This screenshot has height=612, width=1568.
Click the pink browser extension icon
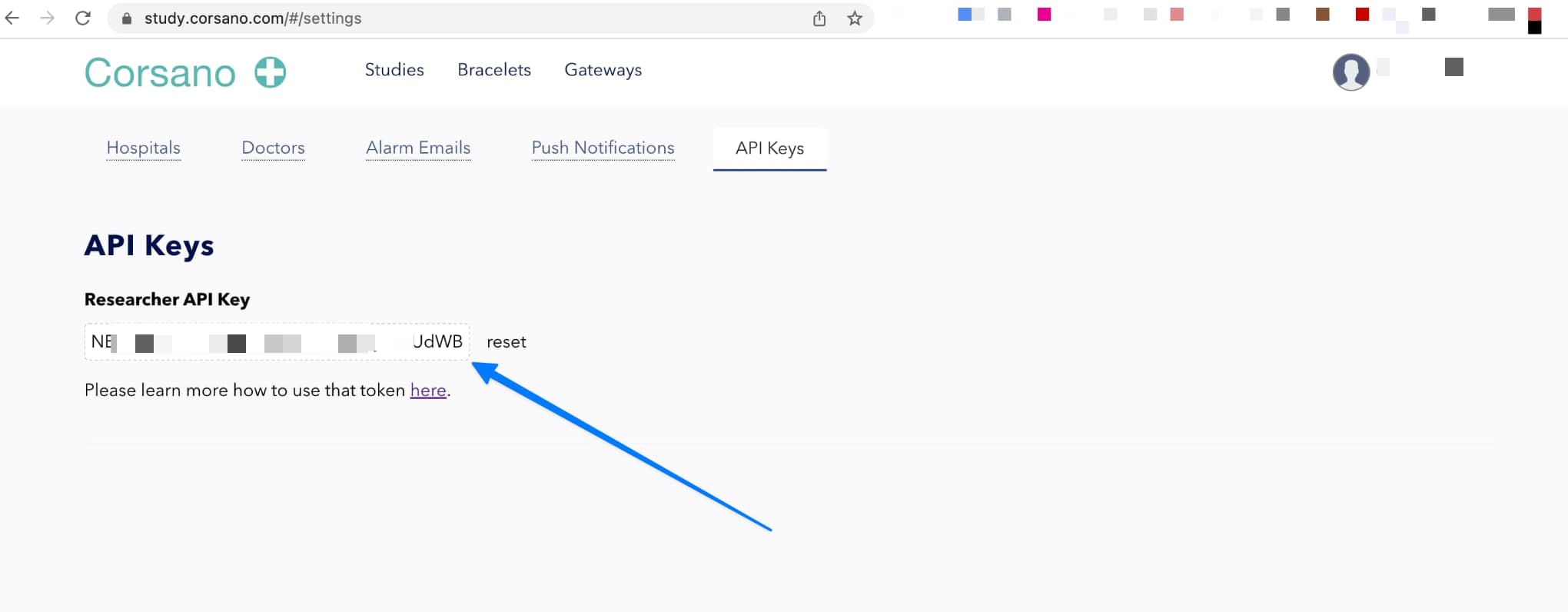[x=1044, y=14]
